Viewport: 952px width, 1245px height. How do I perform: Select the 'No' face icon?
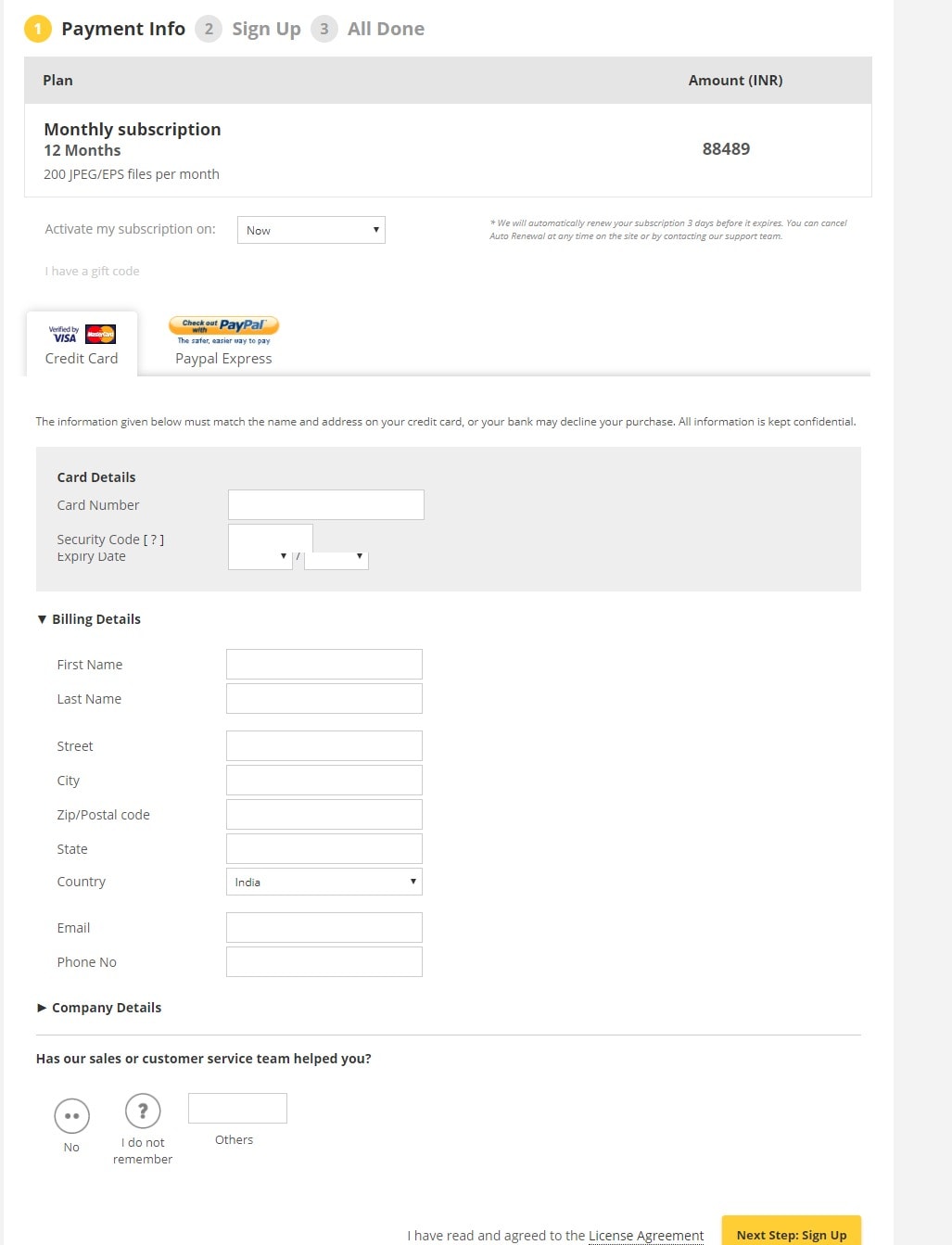point(71,1115)
